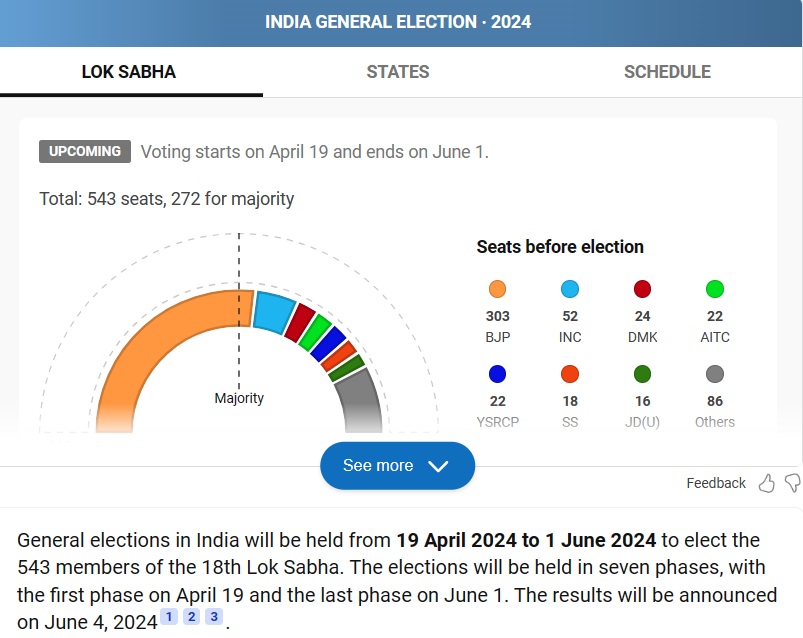Click the JD(U) dark green dot
Image resolution: width=803 pixels, height=638 pixels.
pyautogui.click(x=643, y=375)
